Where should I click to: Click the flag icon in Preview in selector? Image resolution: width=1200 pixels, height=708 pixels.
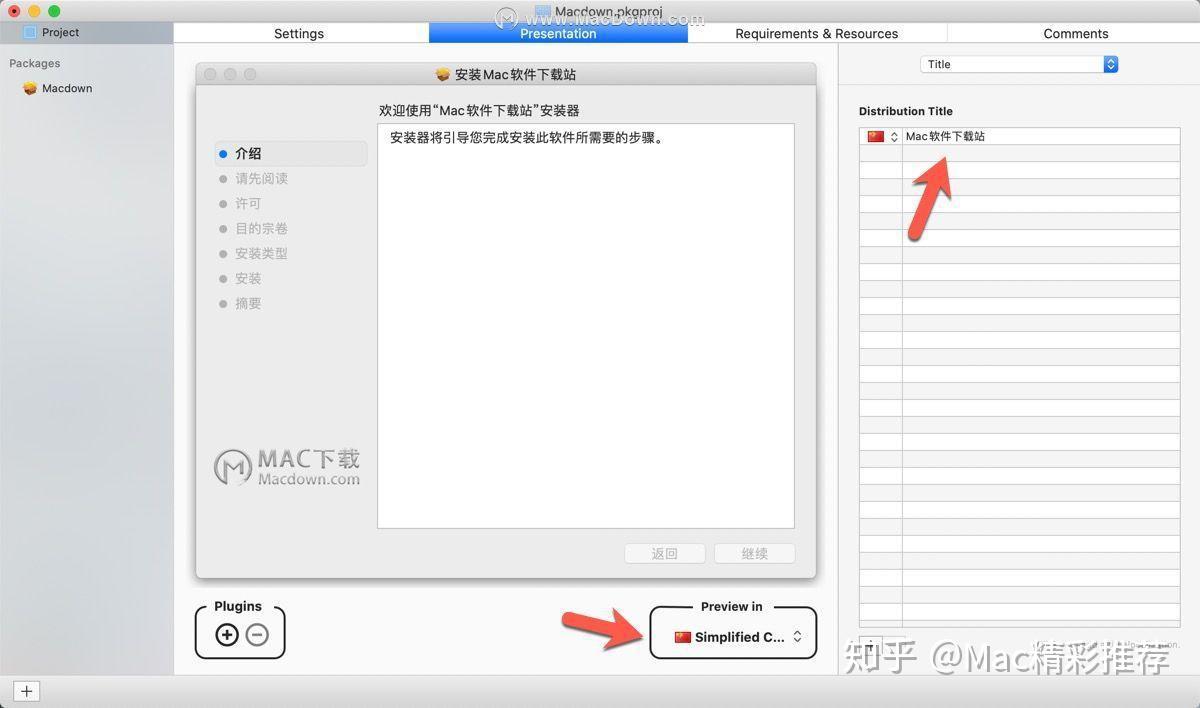coord(683,637)
